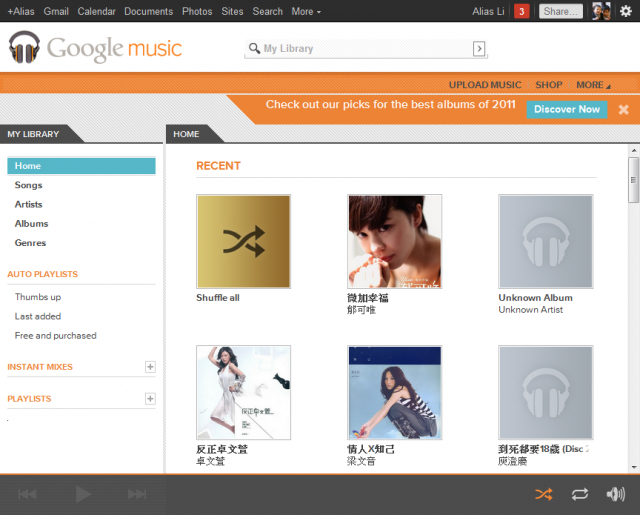Expand the orange MORE menu
The height and width of the screenshot is (515, 640).
(593, 85)
